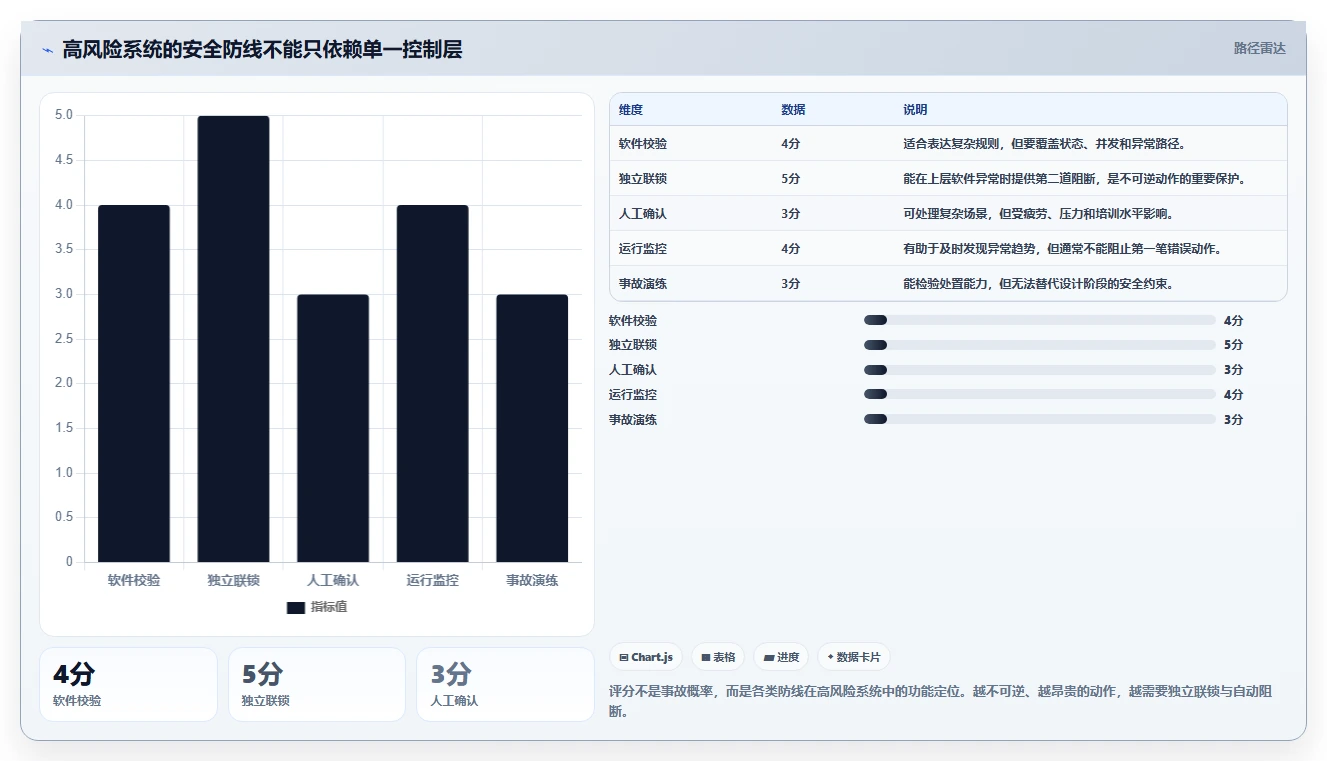This screenshot has height=761, width=1327.
Task: Click the 人工确认 x-axis label under chart
Action: pyautogui.click(x=333, y=580)
